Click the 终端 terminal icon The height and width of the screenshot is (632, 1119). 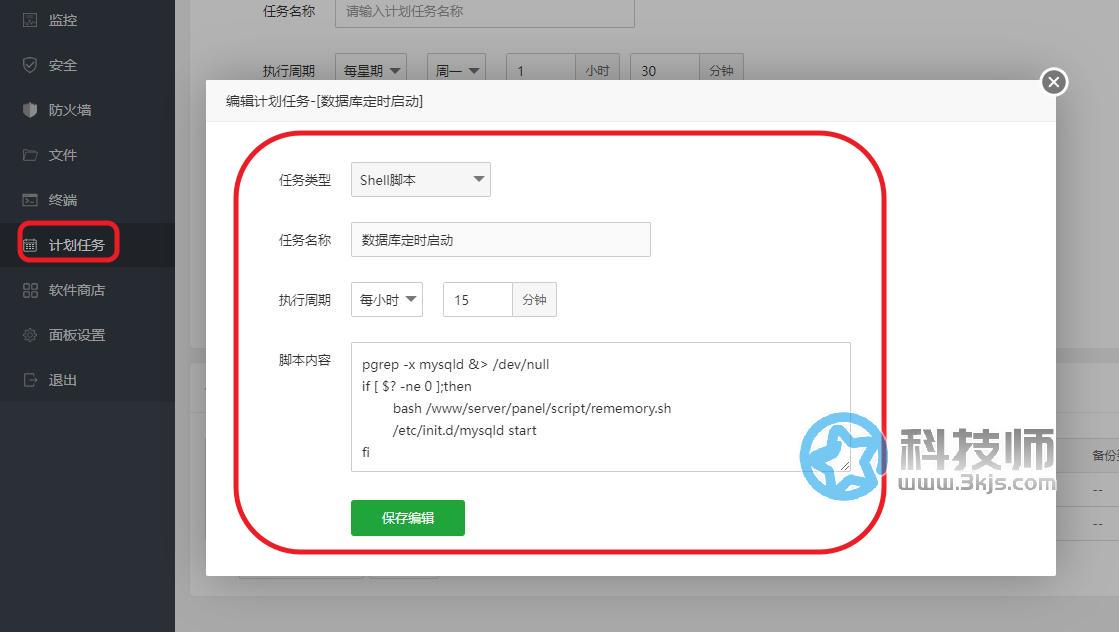pos(30,200)
